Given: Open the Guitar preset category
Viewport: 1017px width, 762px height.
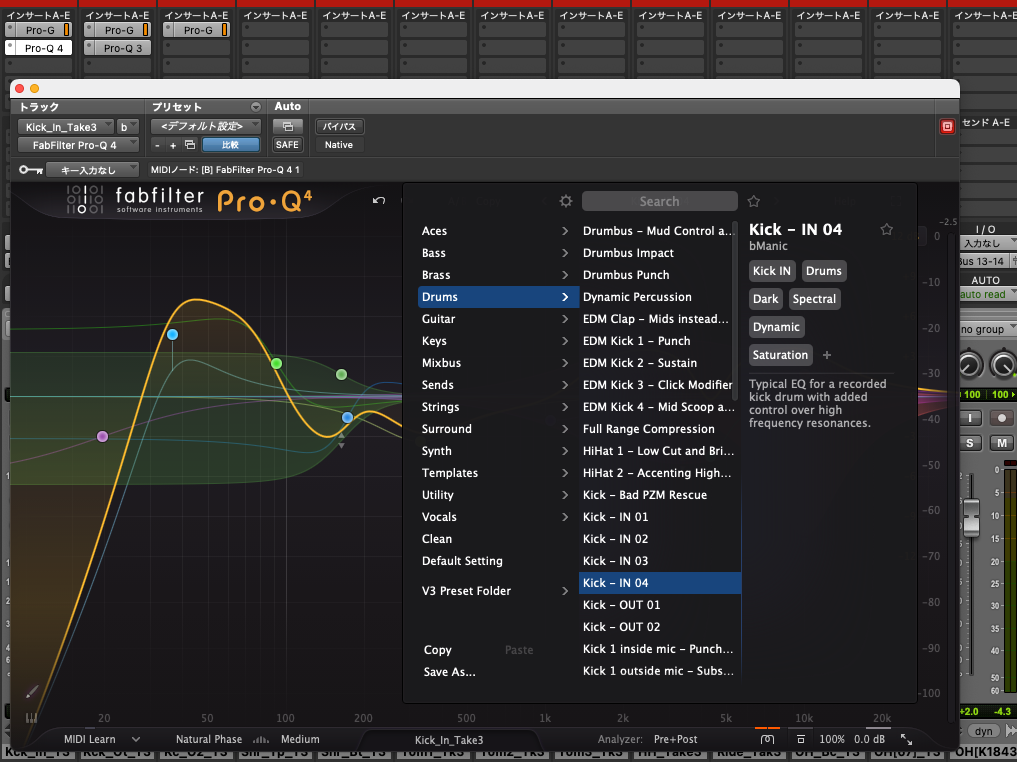Looking at the screenshot, I should click(497, 319).
